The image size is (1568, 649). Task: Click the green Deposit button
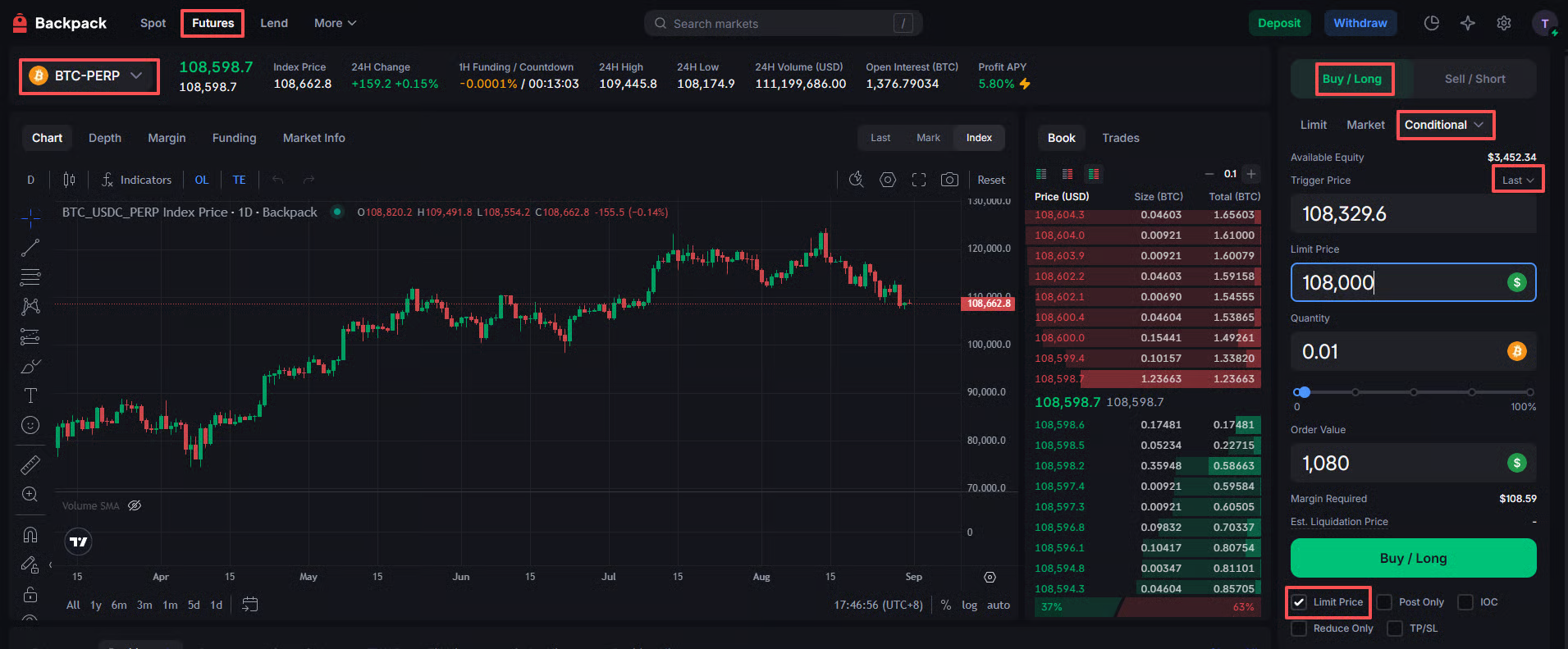coord(1278,23)
